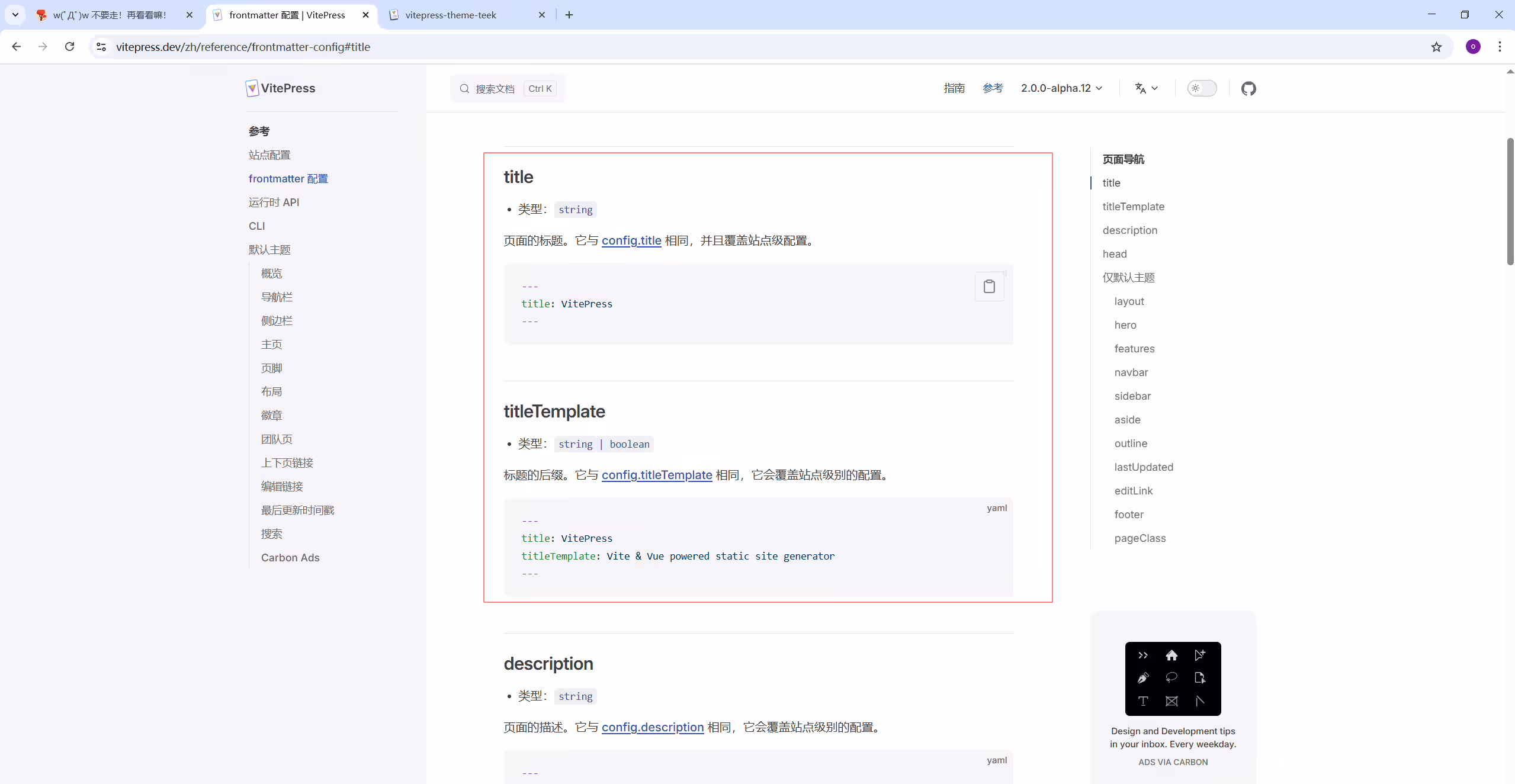Toggle the dark mode appearance switch

coord(1202,88)
